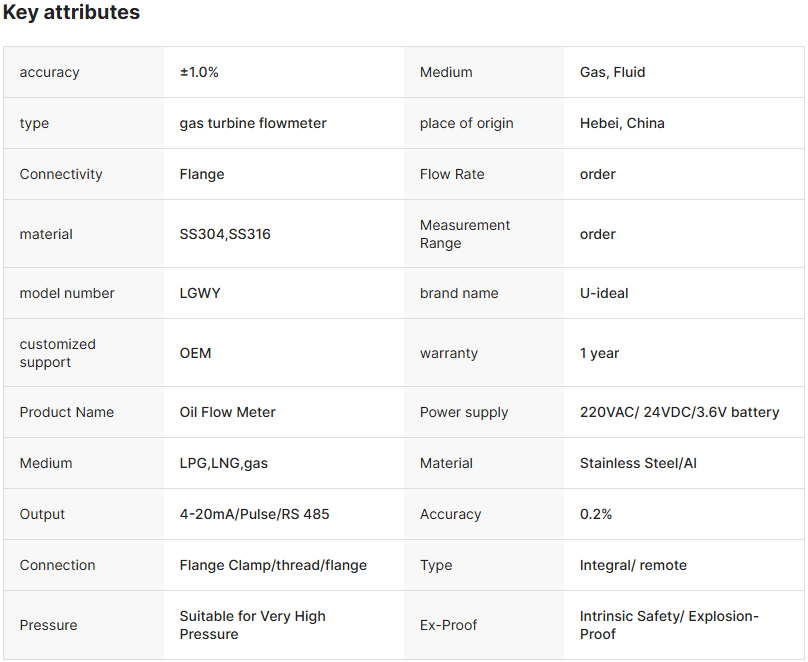808x662 pixels.
Task: Select the Hebei, China origin value
Action: [622, 123]
